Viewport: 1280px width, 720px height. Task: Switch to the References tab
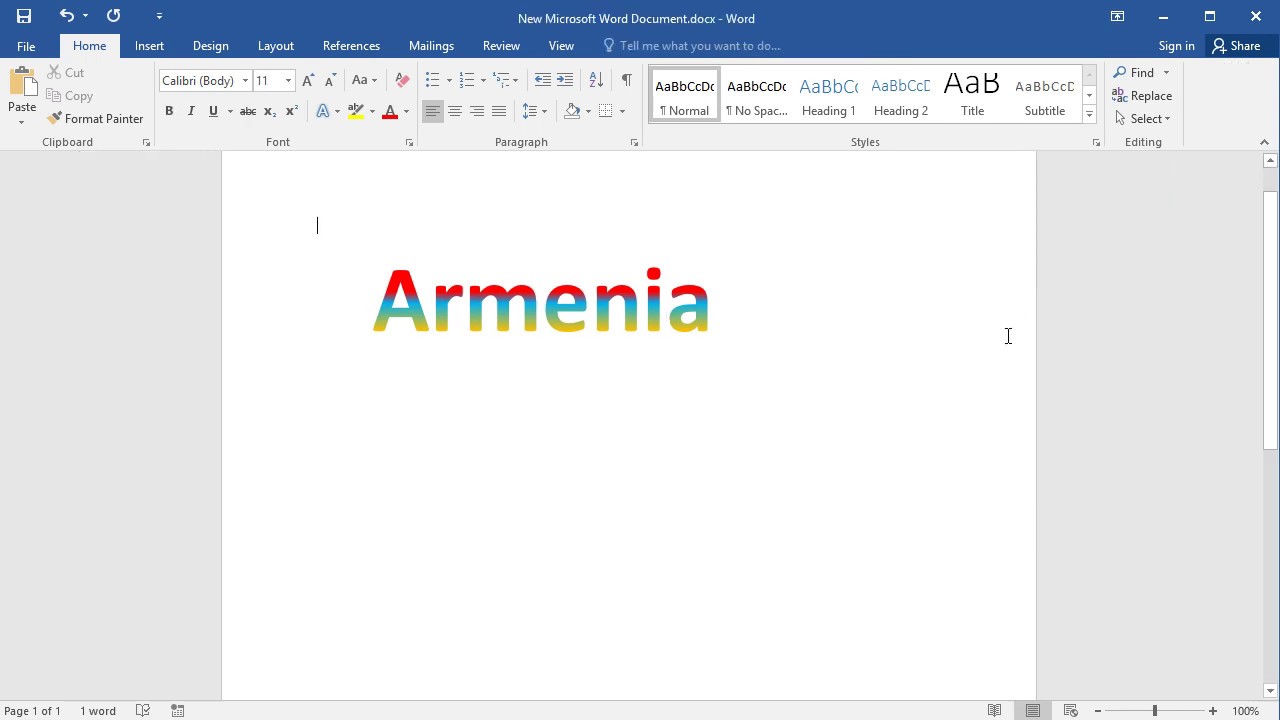click(x=351, y=46)
